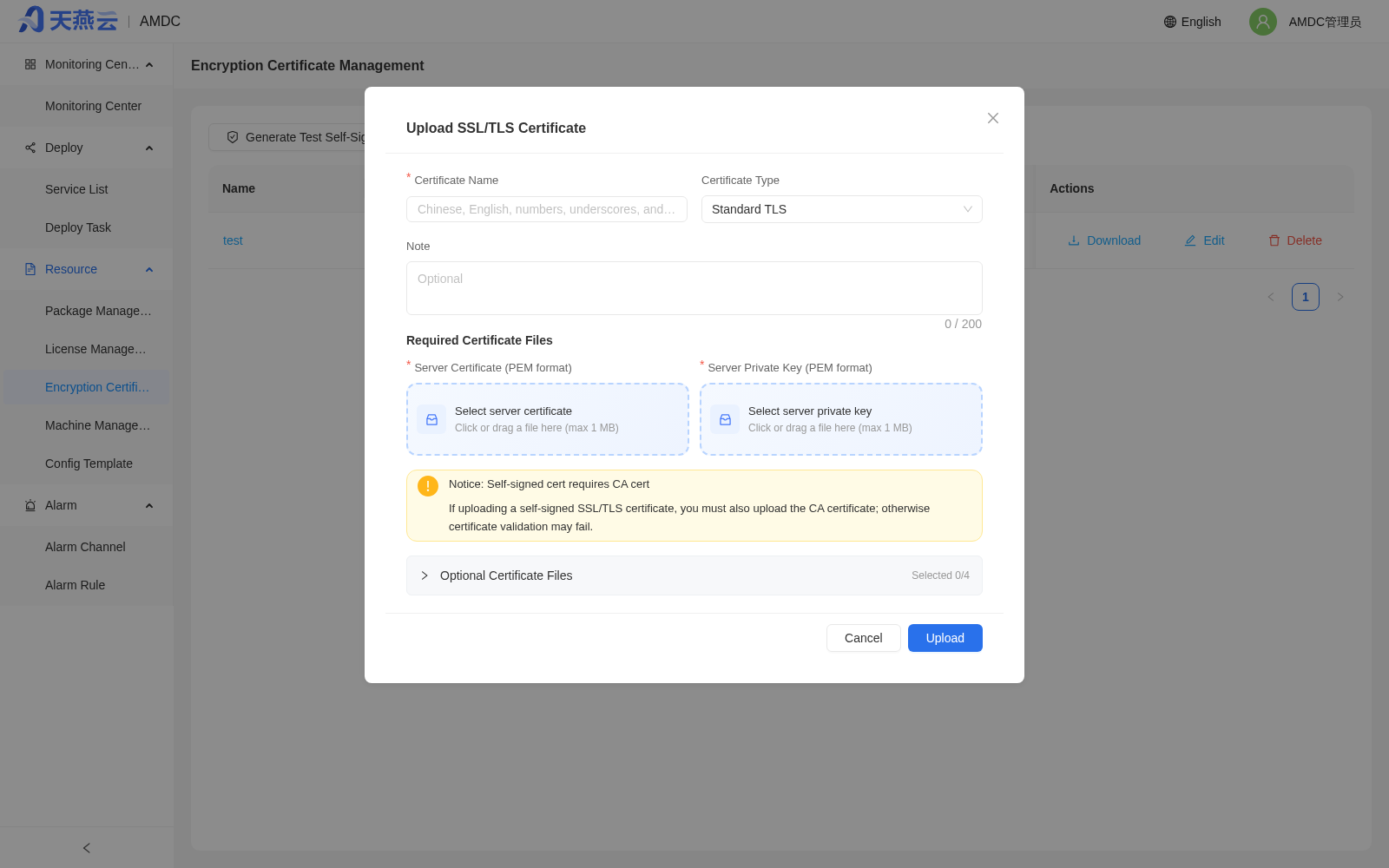Click the server certificate inbox icon
Screen dimensions: 1389x868
click(431, 419)
